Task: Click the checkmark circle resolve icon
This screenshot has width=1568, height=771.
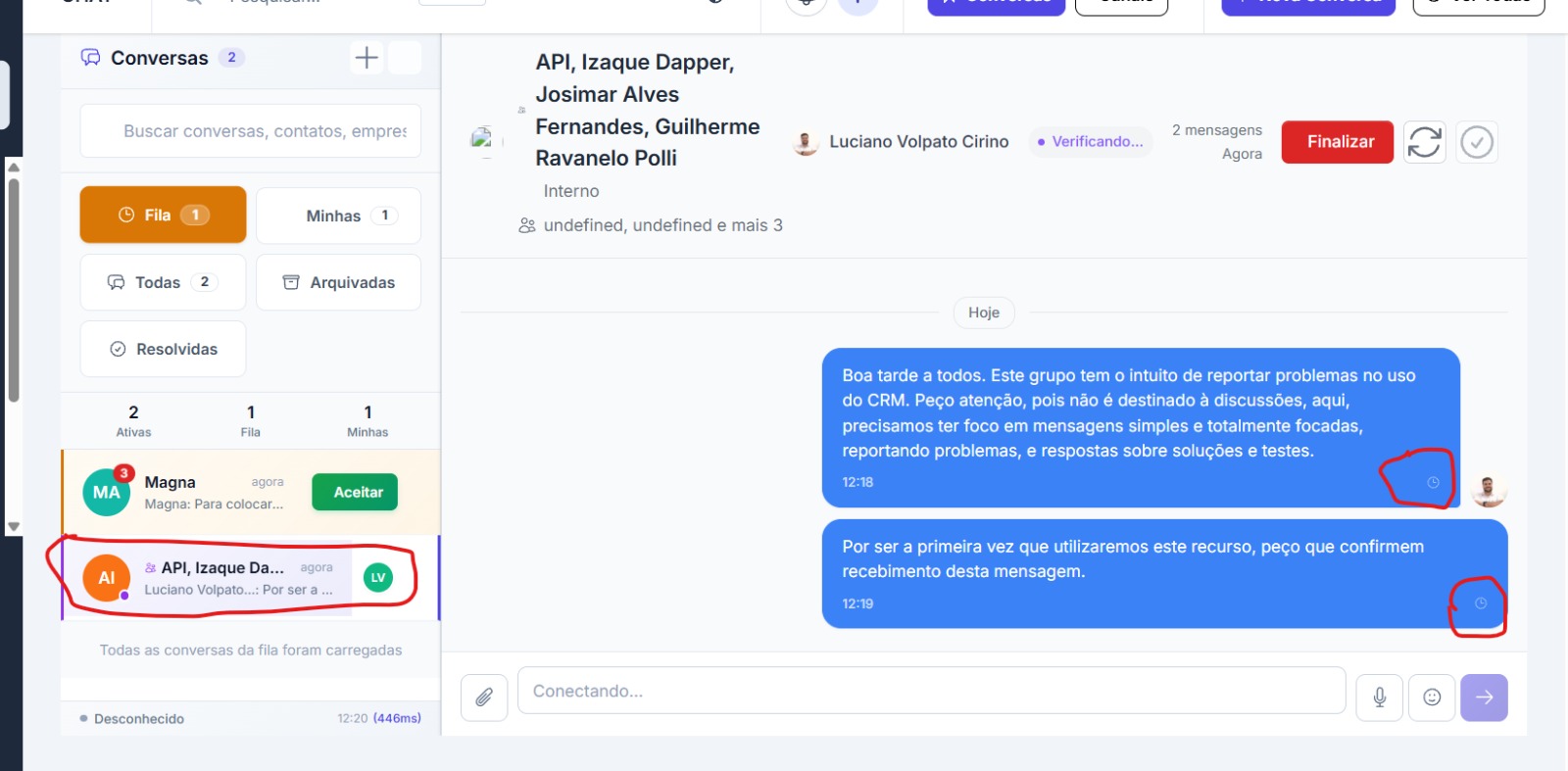Action: (x=1477, y=142)
